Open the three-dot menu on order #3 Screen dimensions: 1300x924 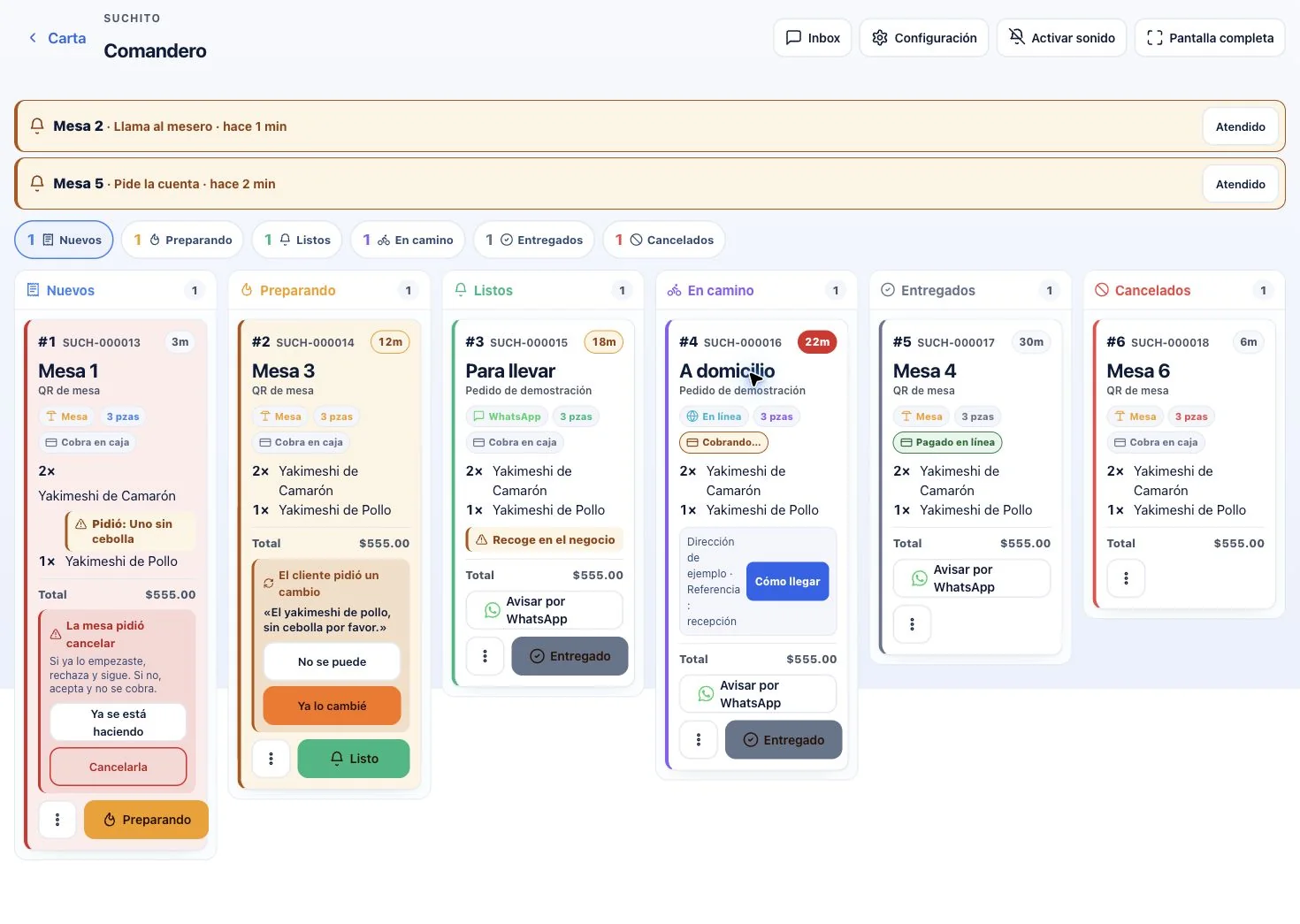point(486,656)
